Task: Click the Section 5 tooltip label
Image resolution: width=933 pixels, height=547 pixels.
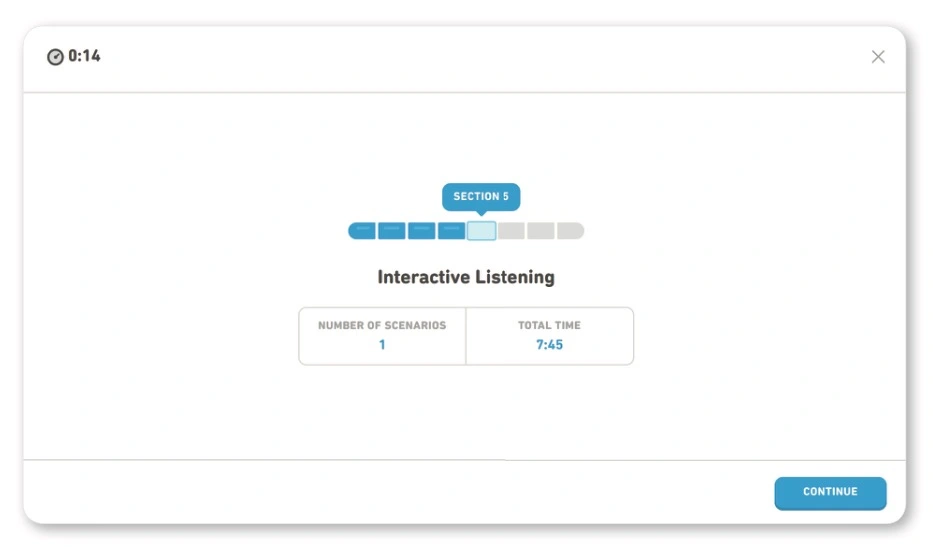Action: click(481, 196)
